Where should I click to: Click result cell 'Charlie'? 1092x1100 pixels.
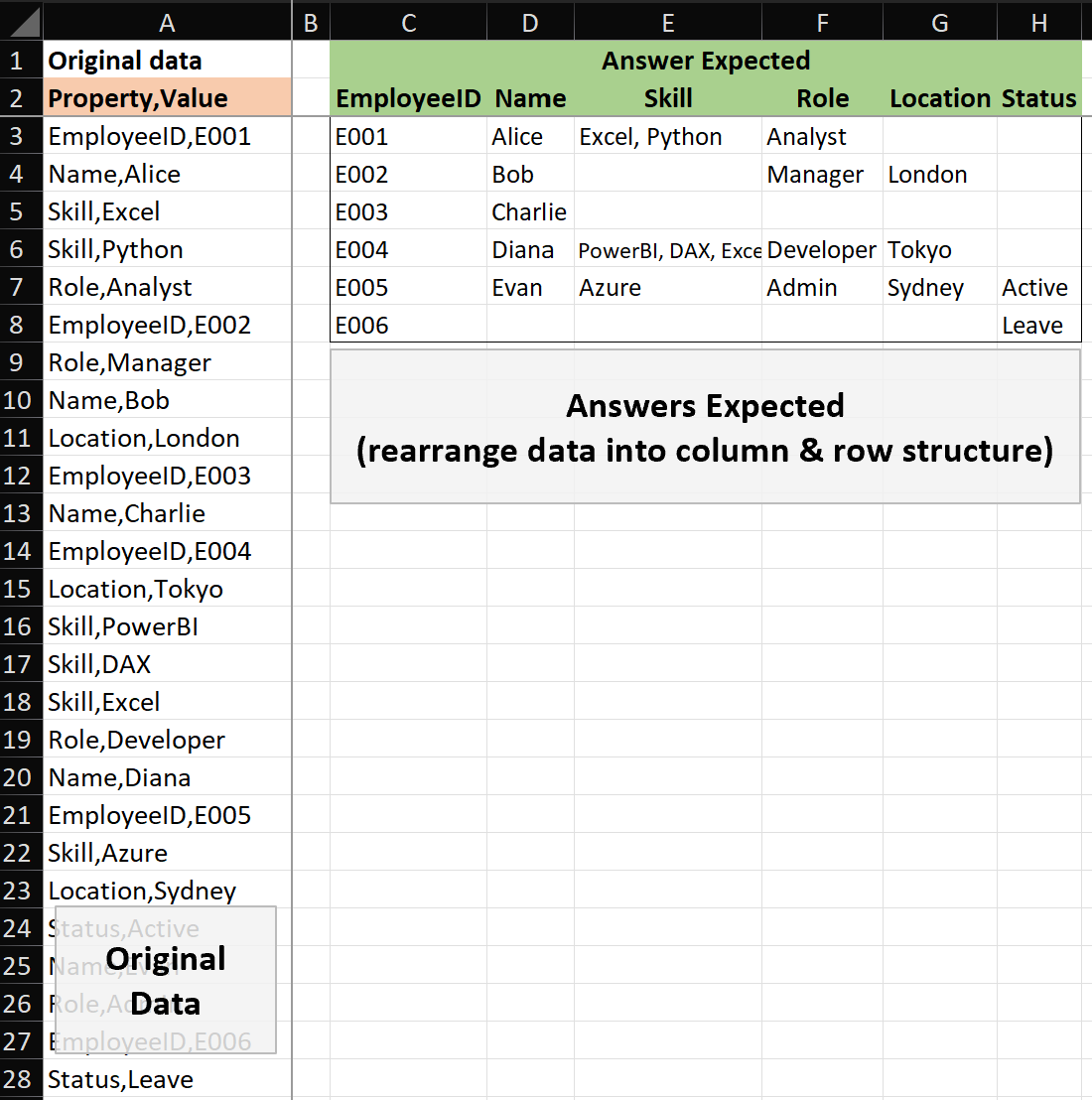(530, 211)
